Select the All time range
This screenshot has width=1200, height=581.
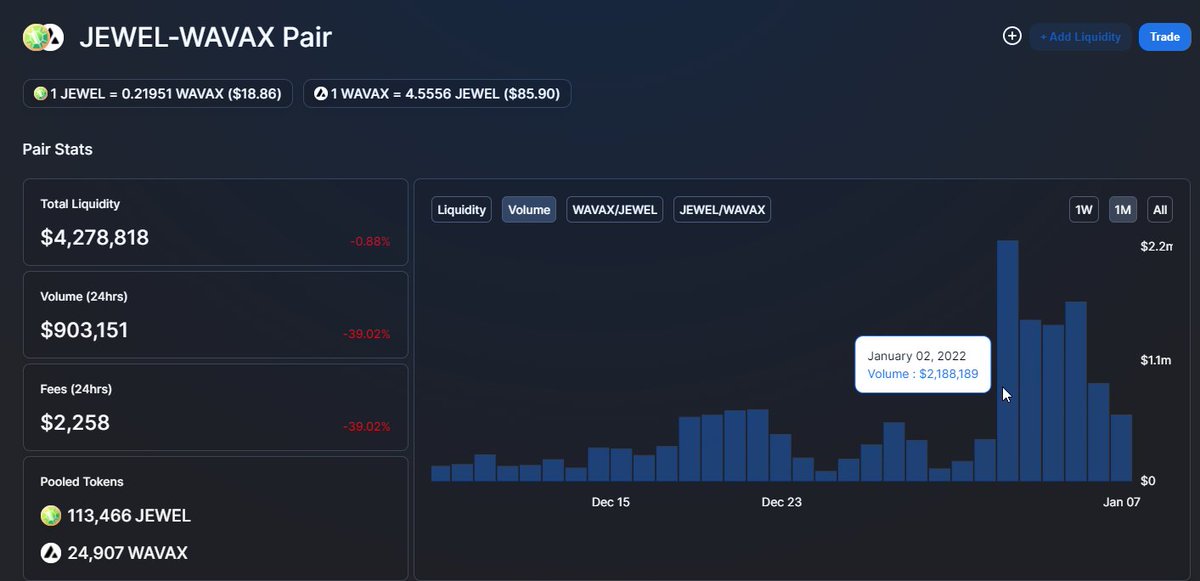click(x=1159, y=209)
